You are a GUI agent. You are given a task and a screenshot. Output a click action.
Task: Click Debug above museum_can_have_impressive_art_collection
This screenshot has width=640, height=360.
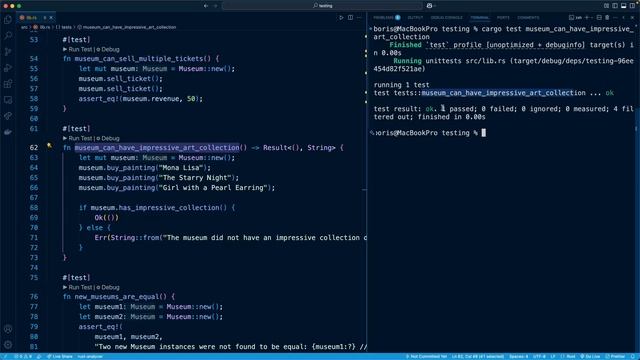coord(108,138)
